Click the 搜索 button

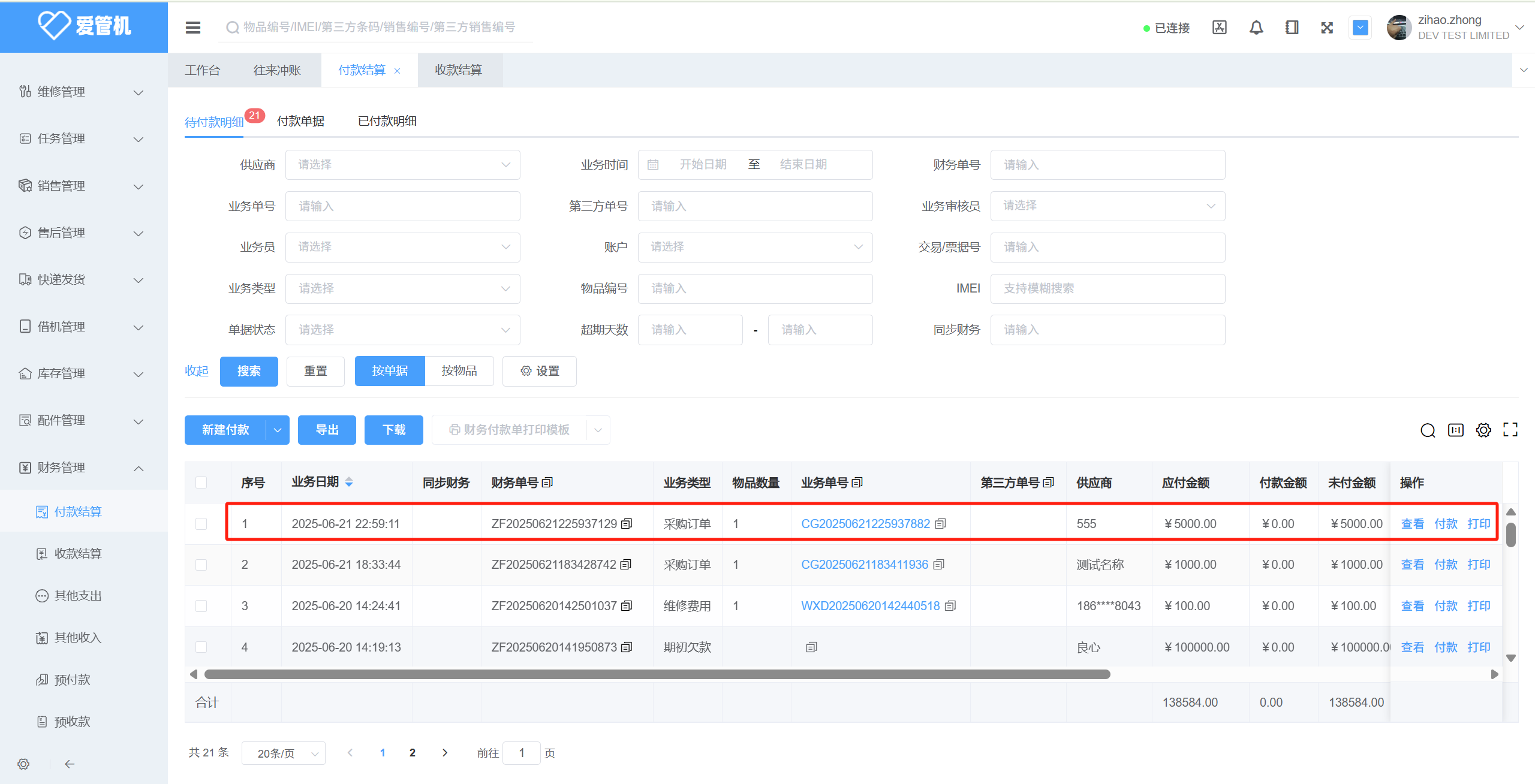[249, 371]
